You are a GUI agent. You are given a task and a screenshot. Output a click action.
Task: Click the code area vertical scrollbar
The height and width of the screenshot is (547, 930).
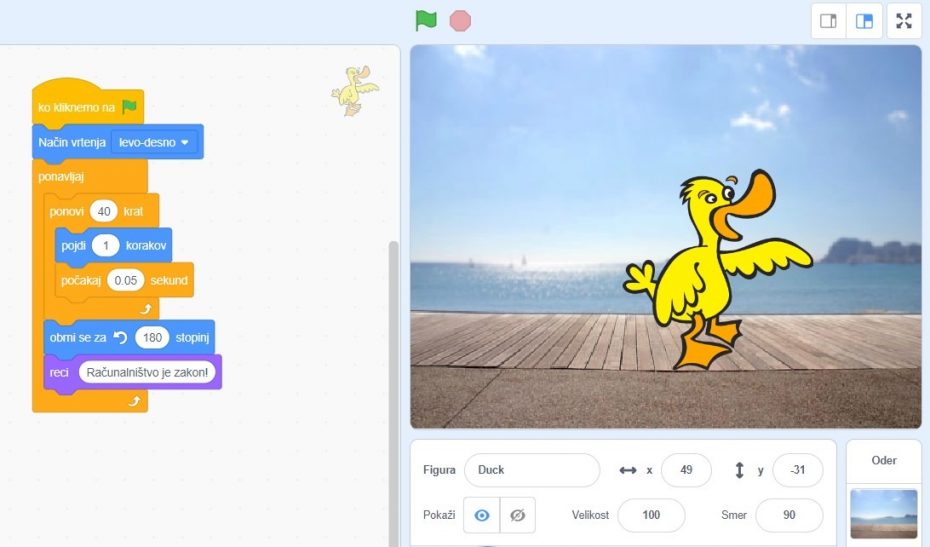(x=393, y=392)
